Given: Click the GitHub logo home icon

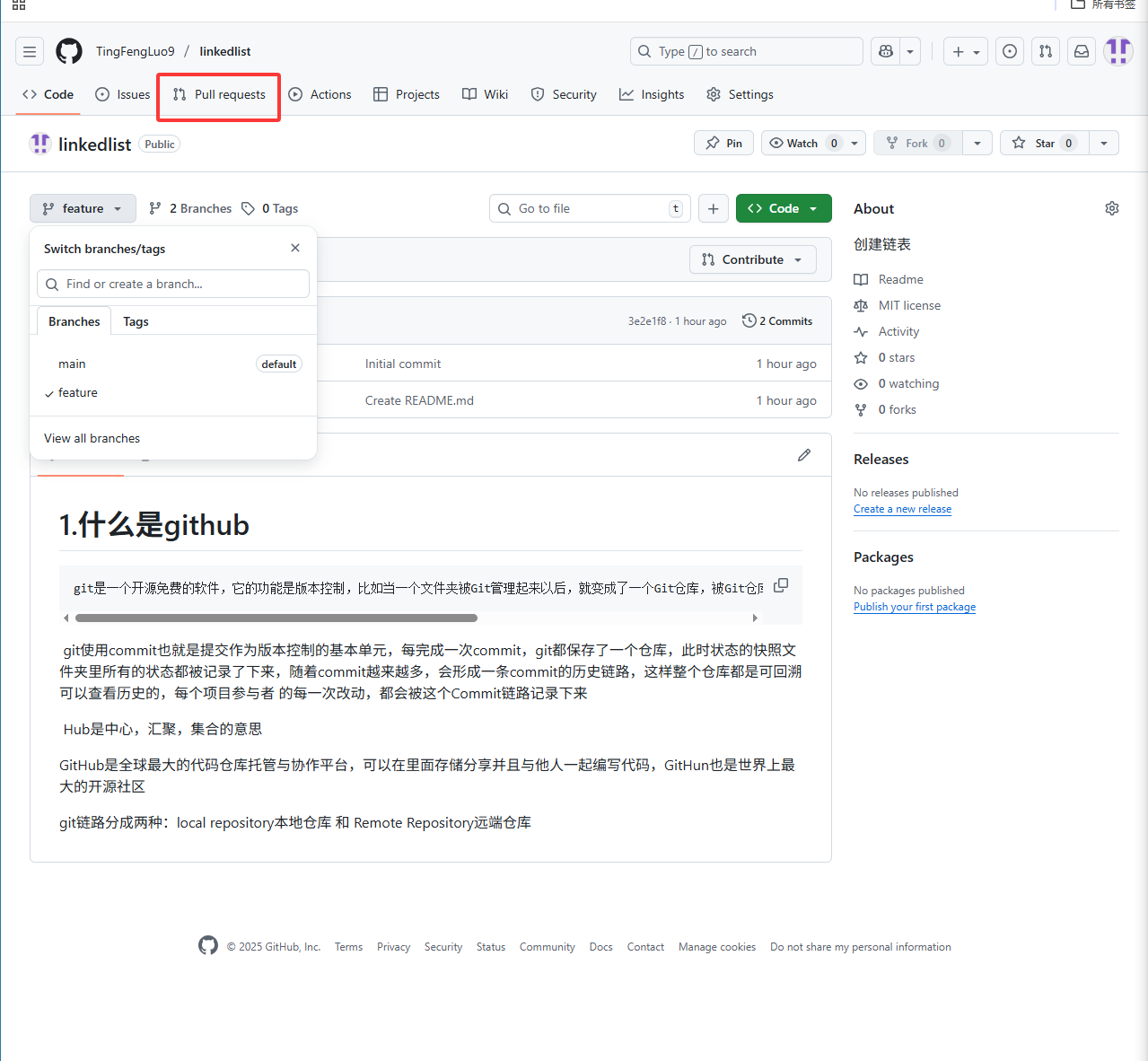Looking at the screenshot, I should click(x=69, y=52).
